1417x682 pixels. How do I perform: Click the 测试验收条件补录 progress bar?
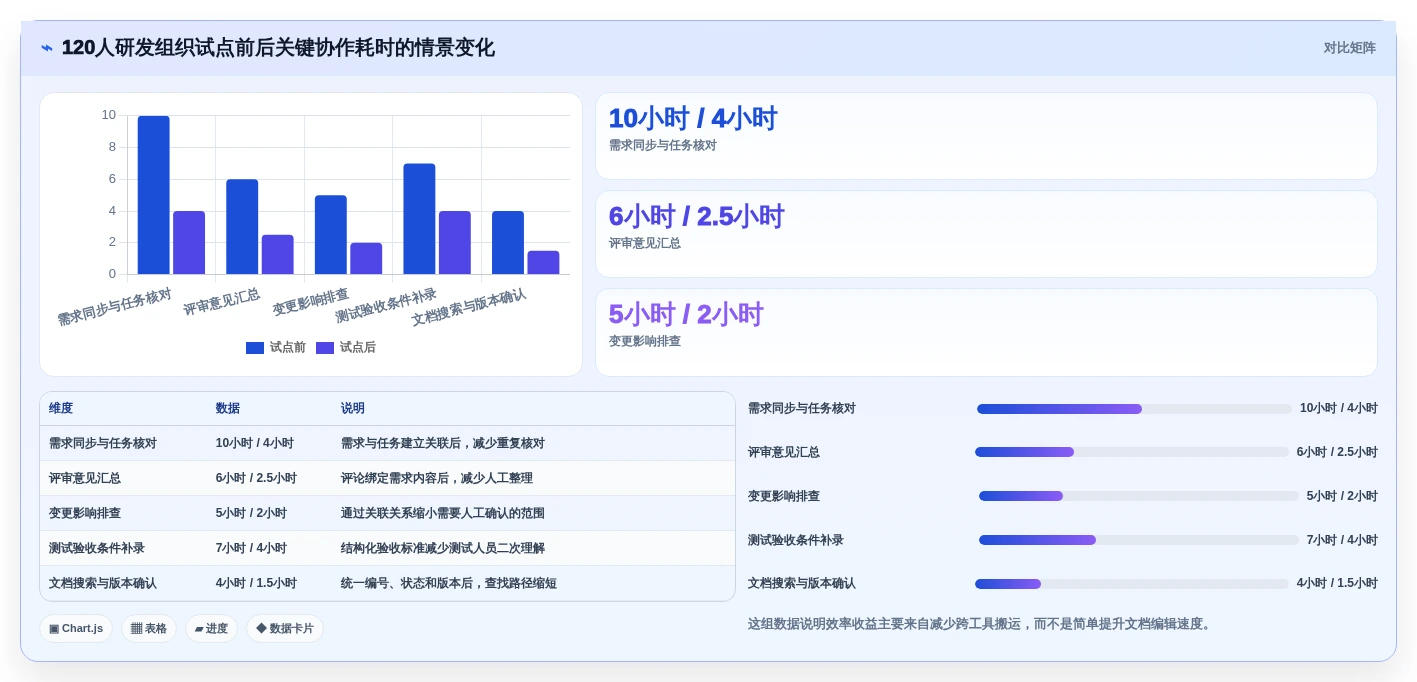1139,540
